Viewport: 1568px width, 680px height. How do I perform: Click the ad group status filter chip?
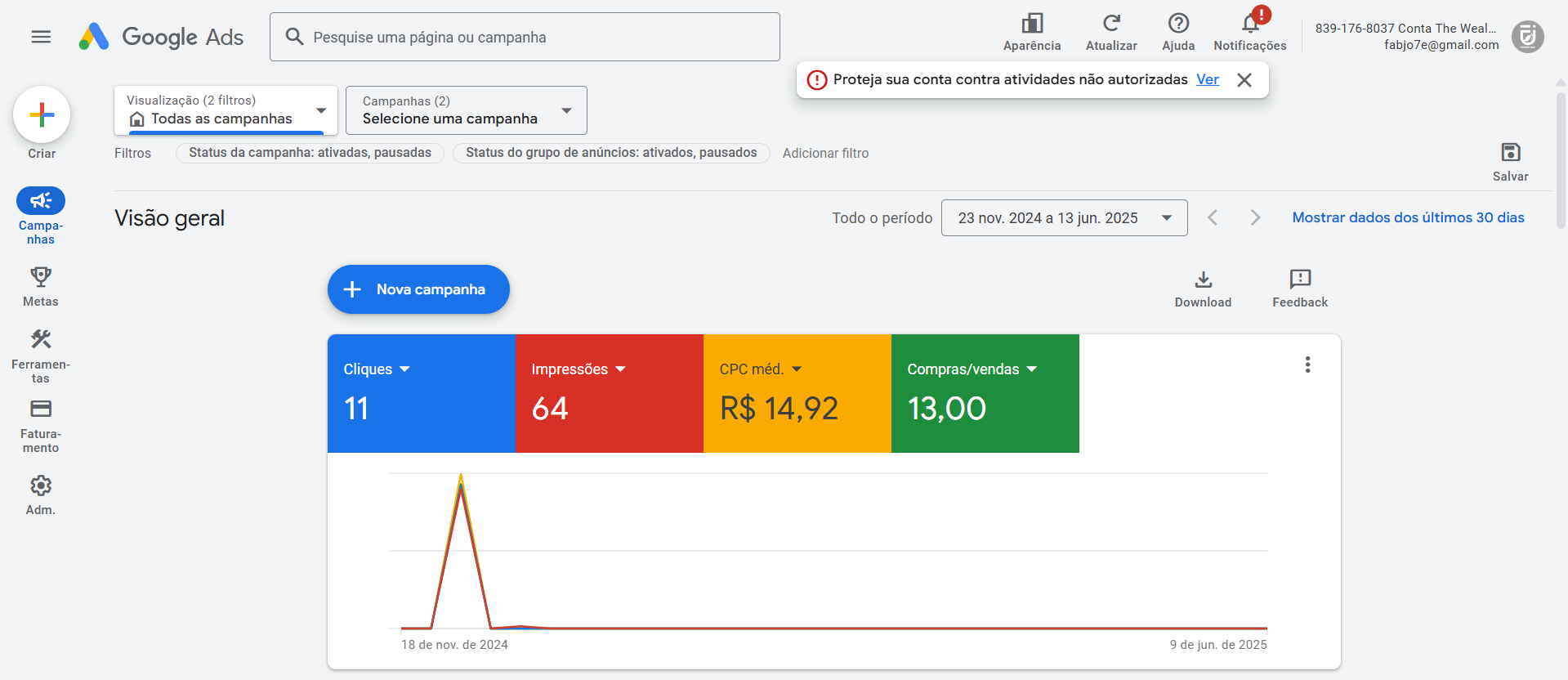click(611, 153)
